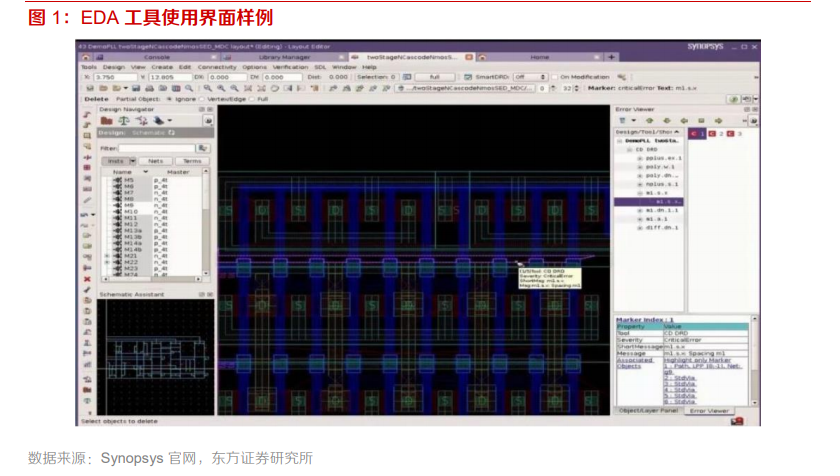
Task: Click the green circular icon below Marker text
Action: pyautogui.click(x=733, y=99)
